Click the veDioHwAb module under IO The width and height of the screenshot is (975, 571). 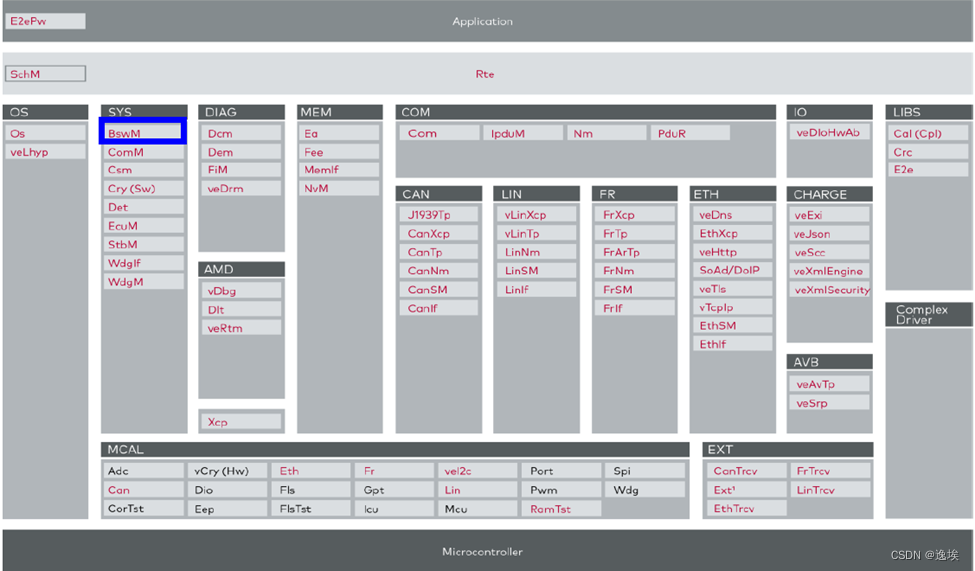(829, 132)
